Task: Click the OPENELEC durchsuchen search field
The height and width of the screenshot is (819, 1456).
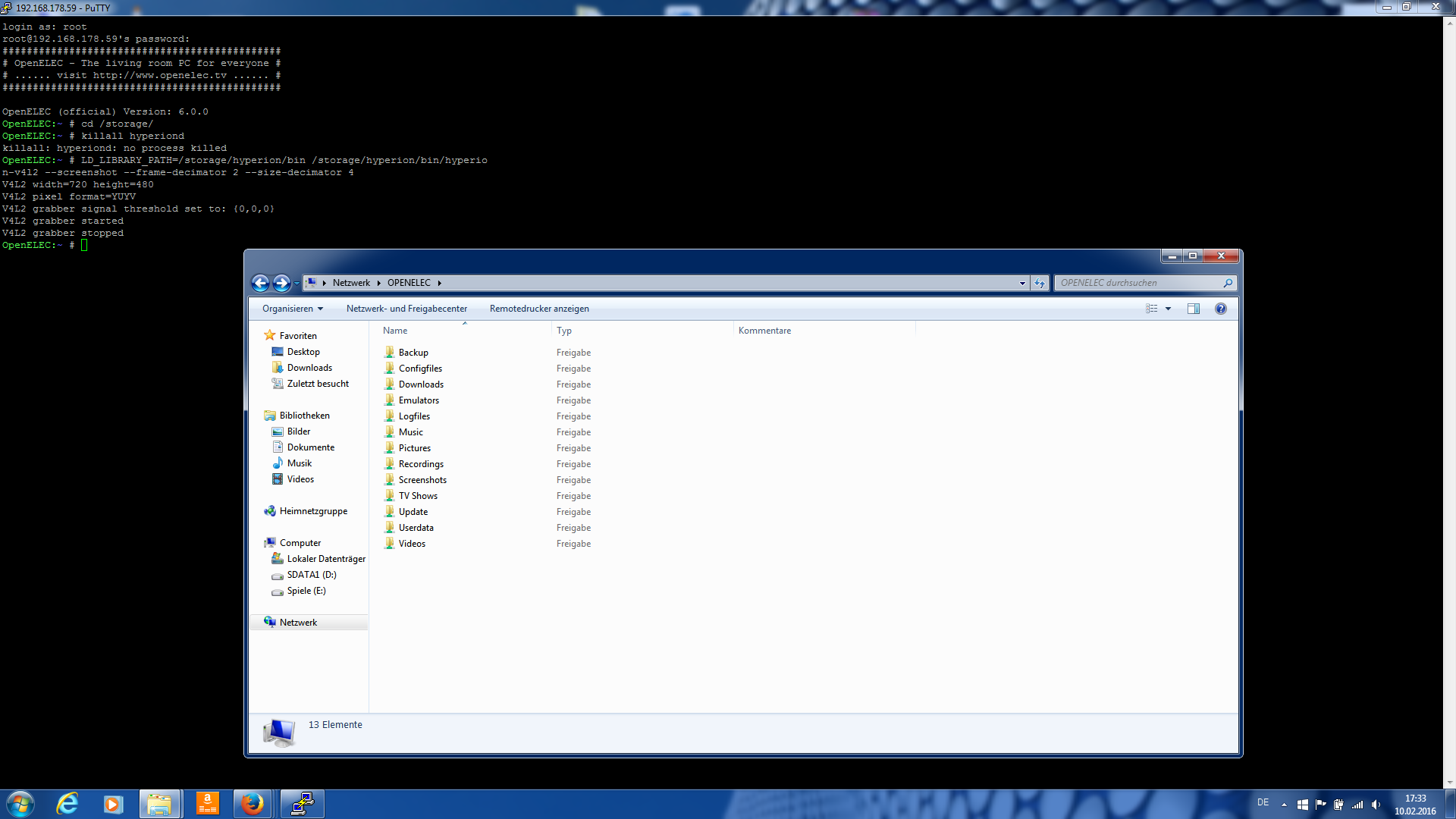Action: pos(1137,283)
